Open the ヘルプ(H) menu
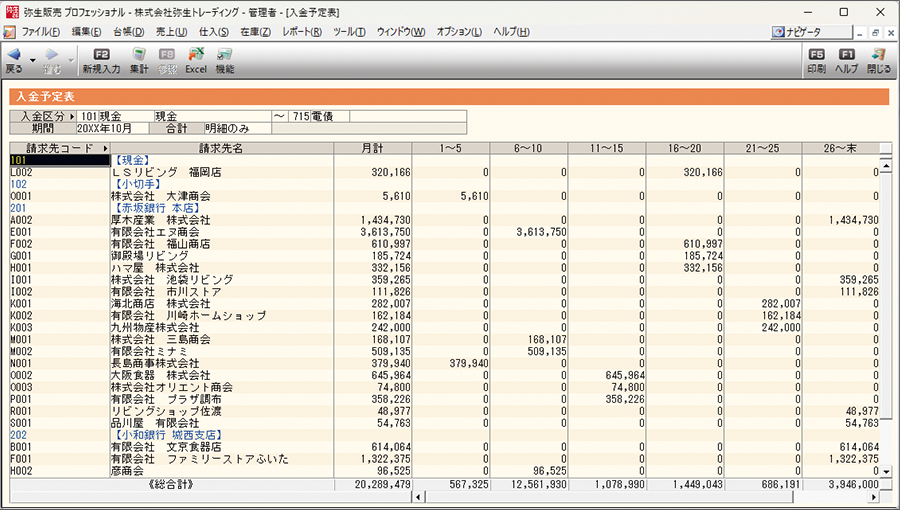900x510 pixels. (x=511, y=32)
